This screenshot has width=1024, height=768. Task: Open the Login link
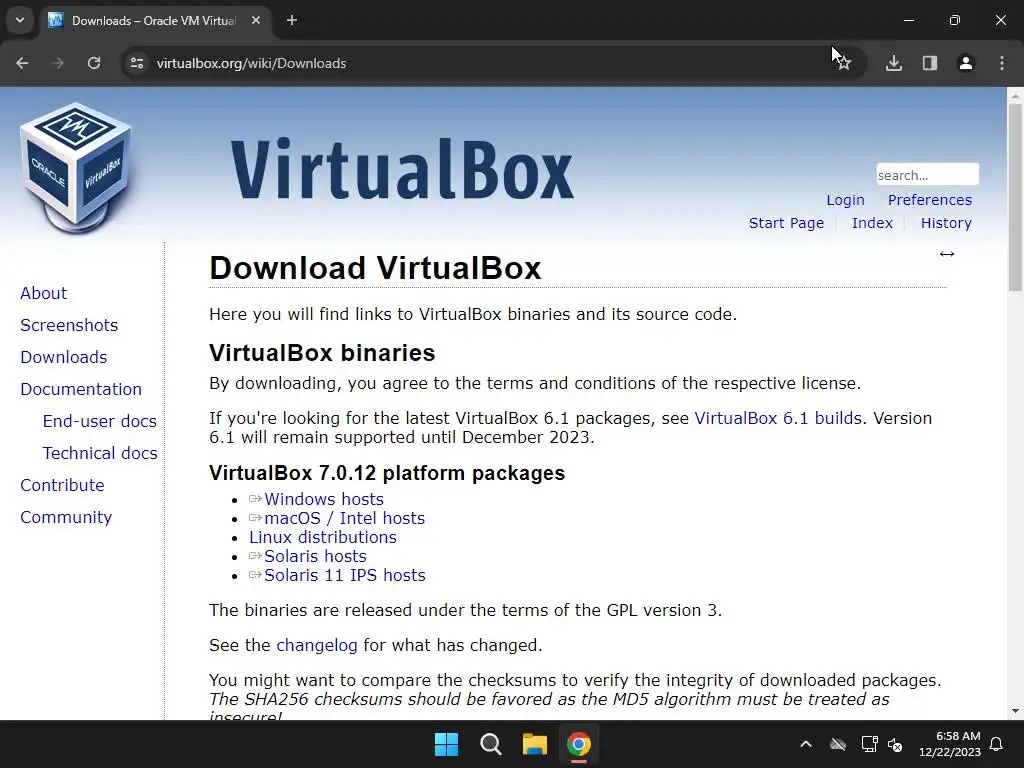coord(845,200)
